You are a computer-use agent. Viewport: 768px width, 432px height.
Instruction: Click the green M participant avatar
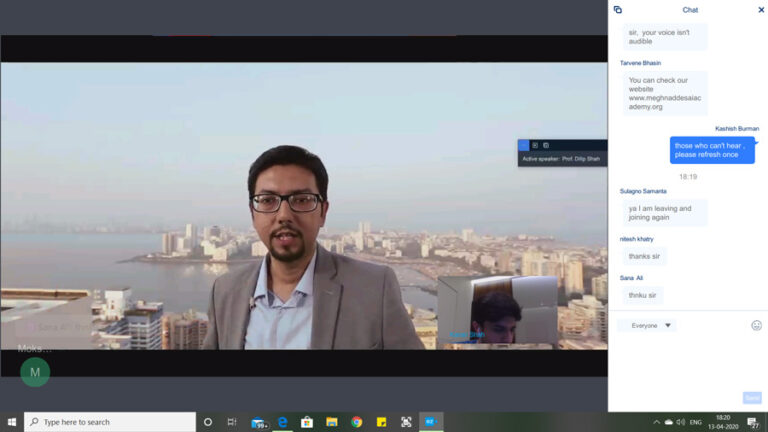[x=35, y=372]
